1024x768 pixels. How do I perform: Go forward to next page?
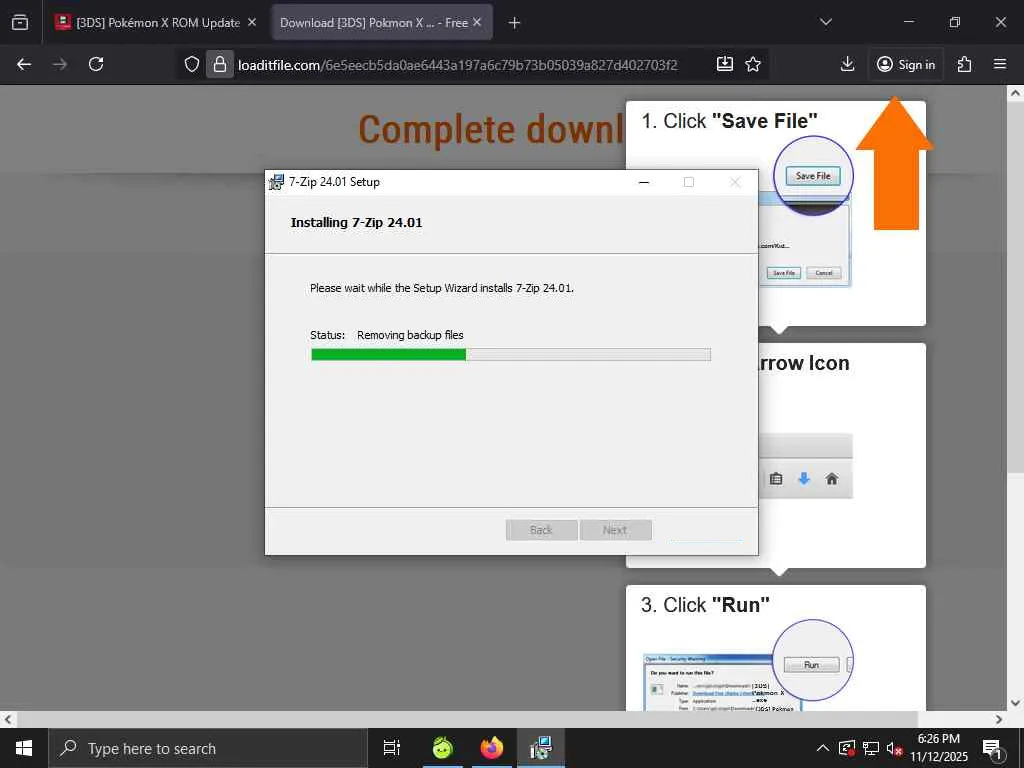pos(60,64)
